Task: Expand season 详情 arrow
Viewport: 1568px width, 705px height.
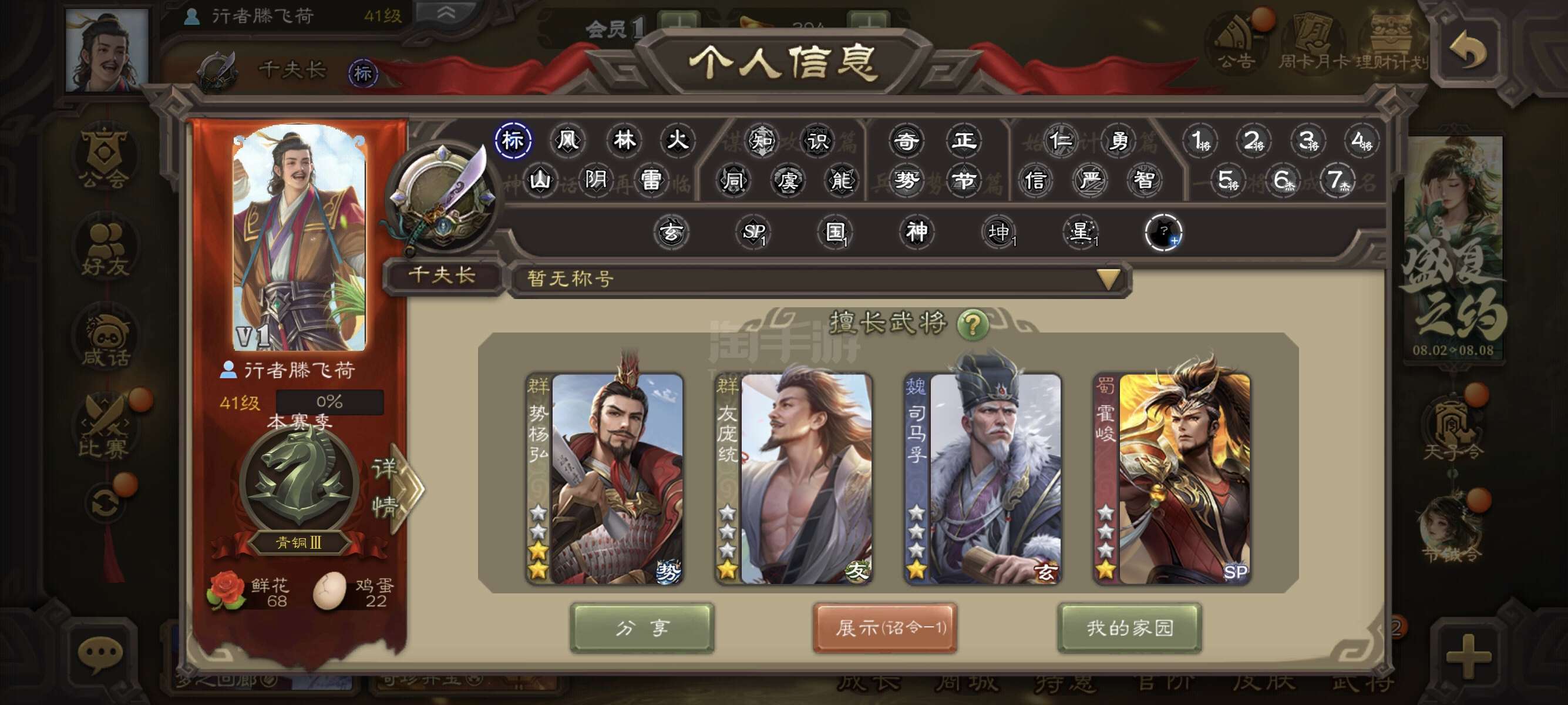Action: pos(397,488)
